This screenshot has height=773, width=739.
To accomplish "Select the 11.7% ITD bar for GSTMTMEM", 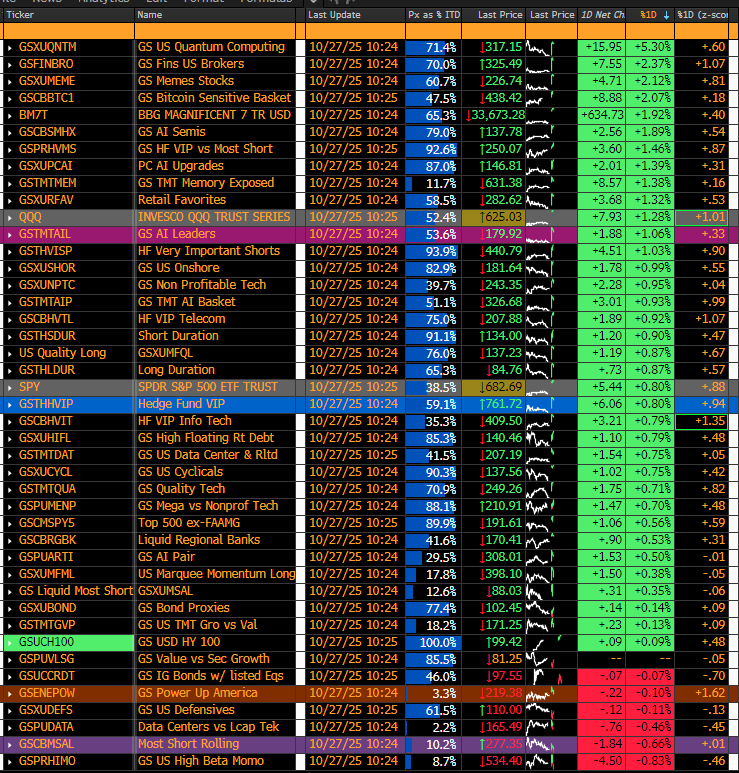I will tap(433, 183).
